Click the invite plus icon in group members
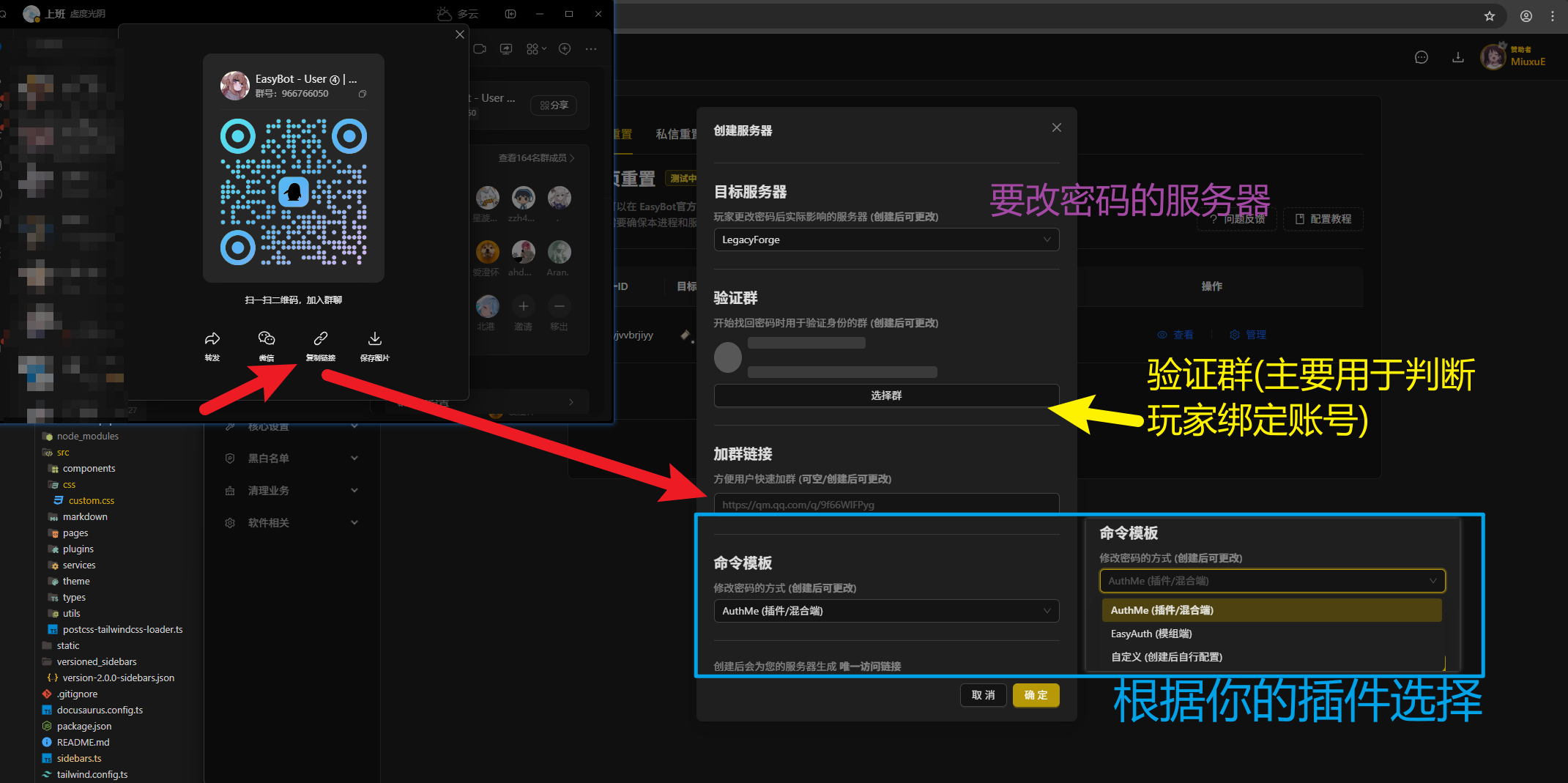The image size is (1568, 783). click(523, 306)
